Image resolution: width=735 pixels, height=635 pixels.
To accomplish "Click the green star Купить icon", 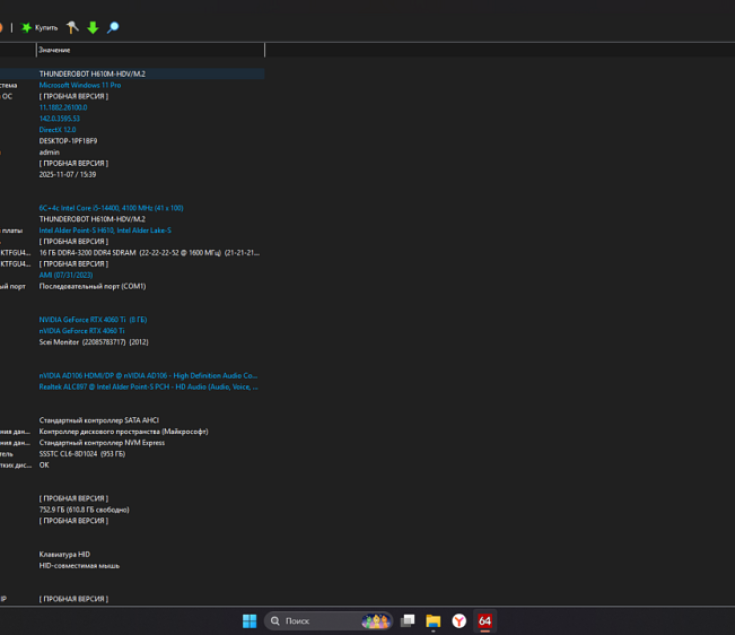I will [27, 28].
